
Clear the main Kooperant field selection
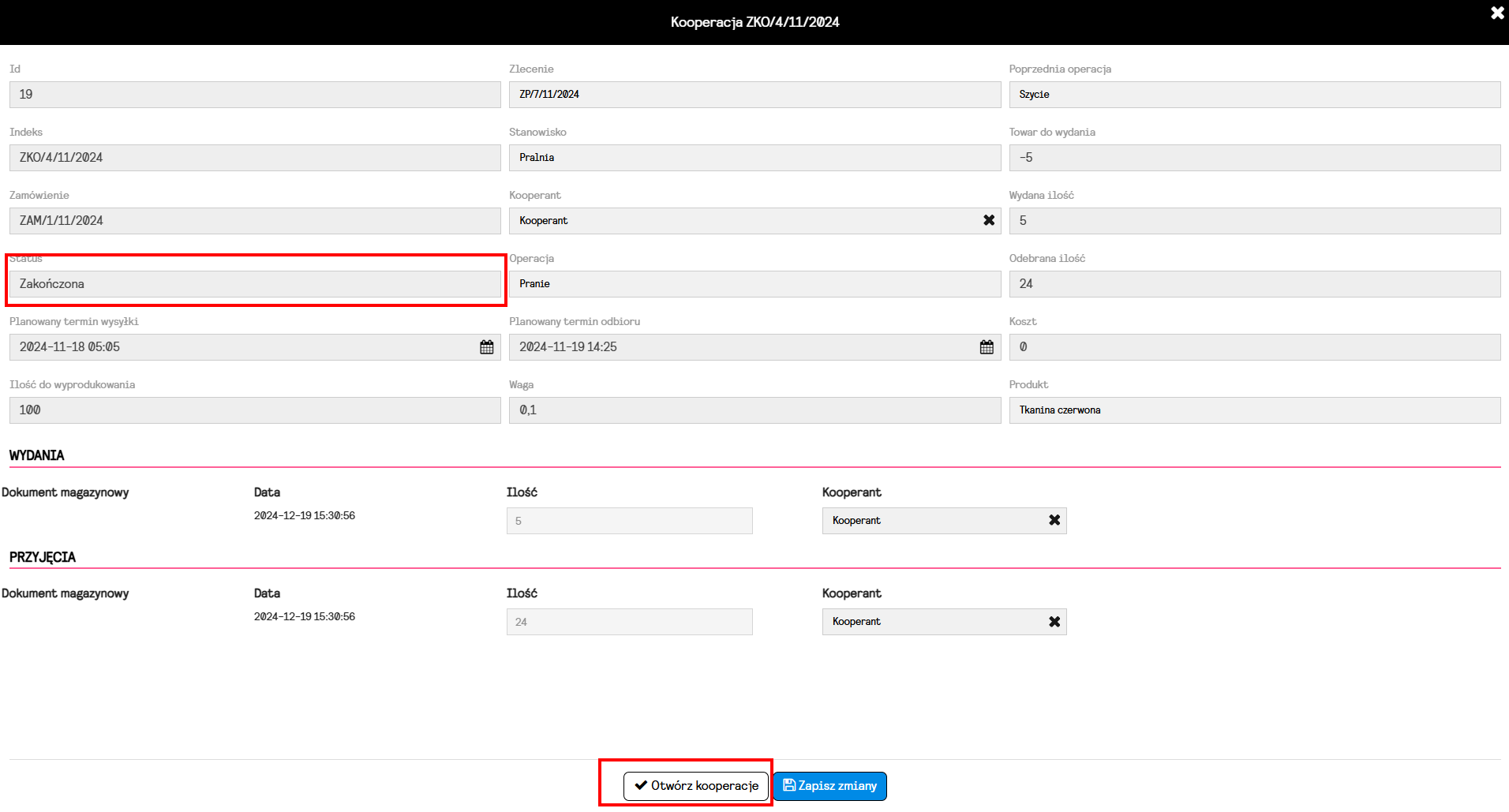(x=989, y=221)
